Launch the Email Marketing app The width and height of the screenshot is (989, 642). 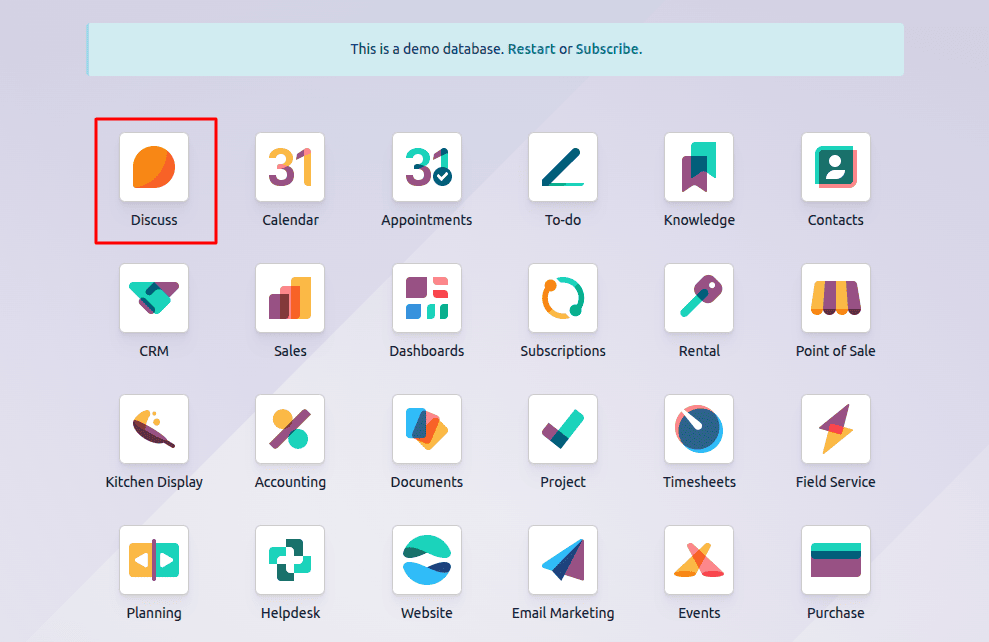[562, 559]
